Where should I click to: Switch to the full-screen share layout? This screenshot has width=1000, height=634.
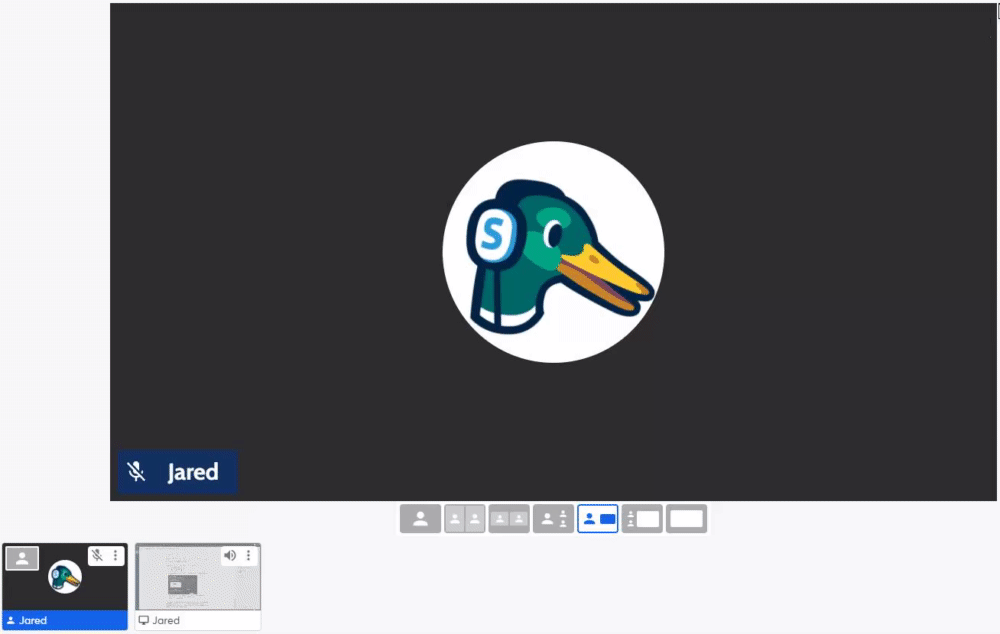click(x=686, y=519)
